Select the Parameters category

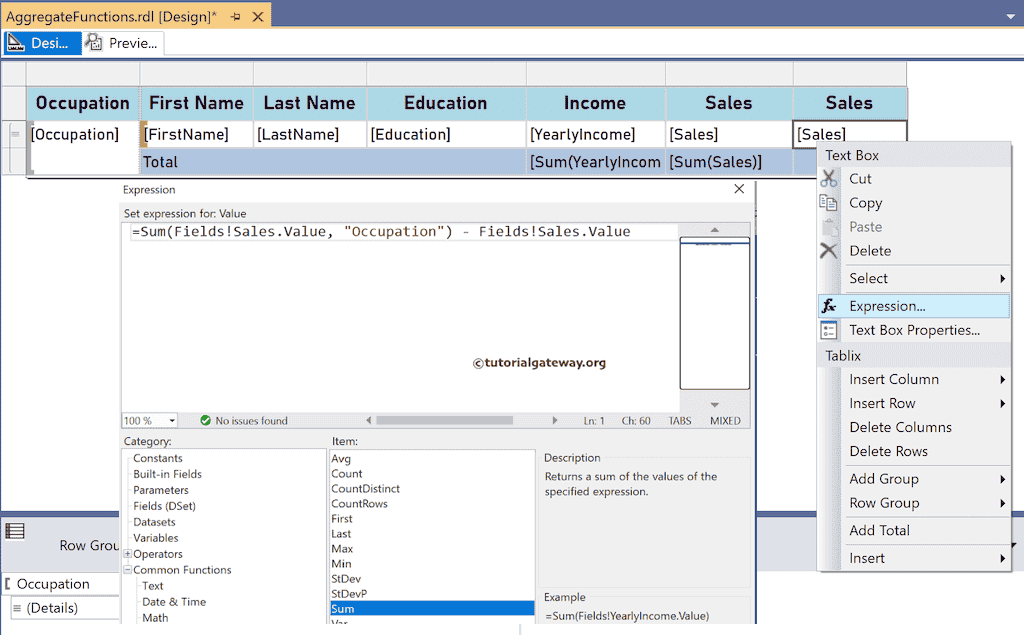(x=161, y=490)
